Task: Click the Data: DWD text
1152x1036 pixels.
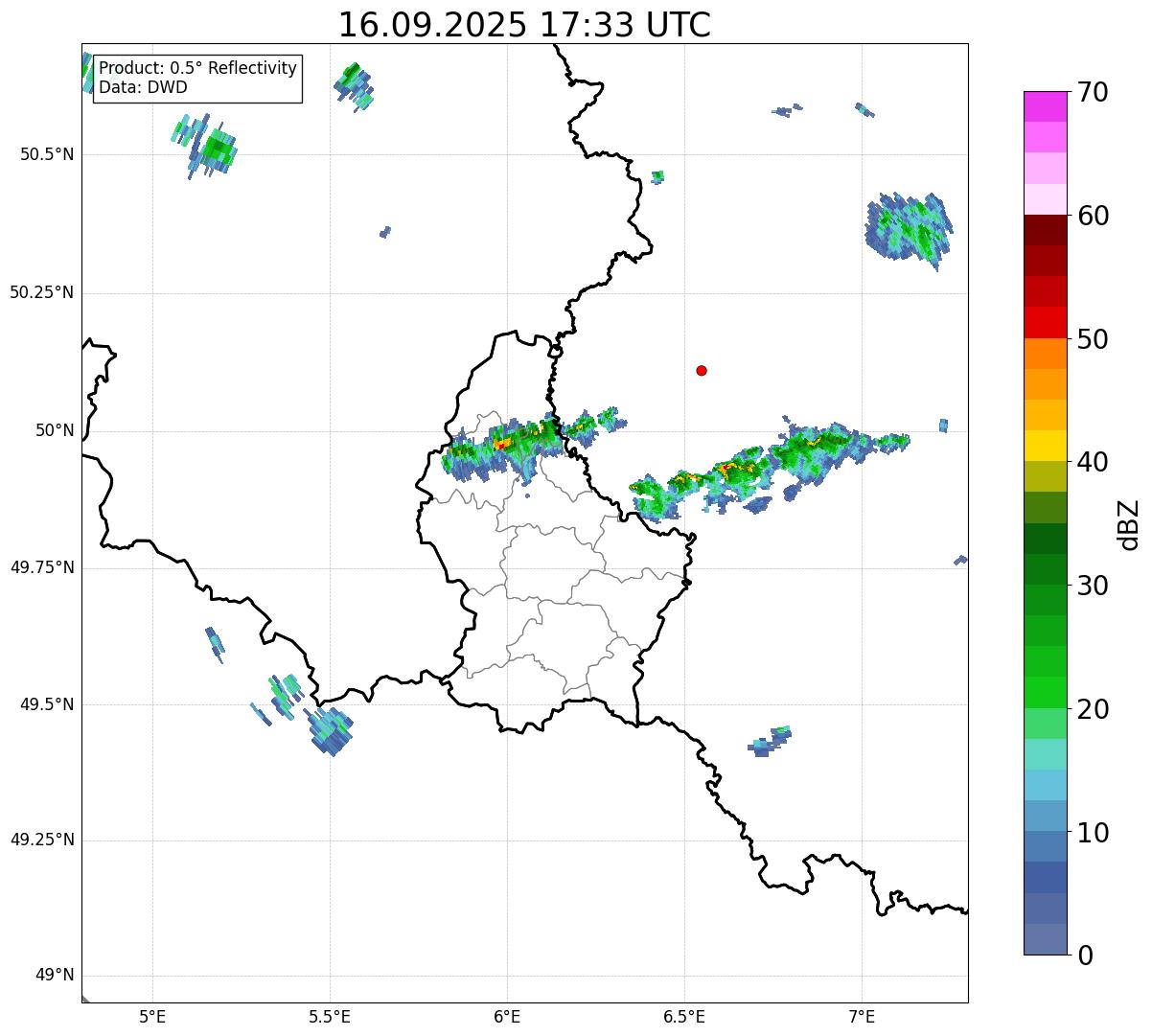Action: coord(143,87)
